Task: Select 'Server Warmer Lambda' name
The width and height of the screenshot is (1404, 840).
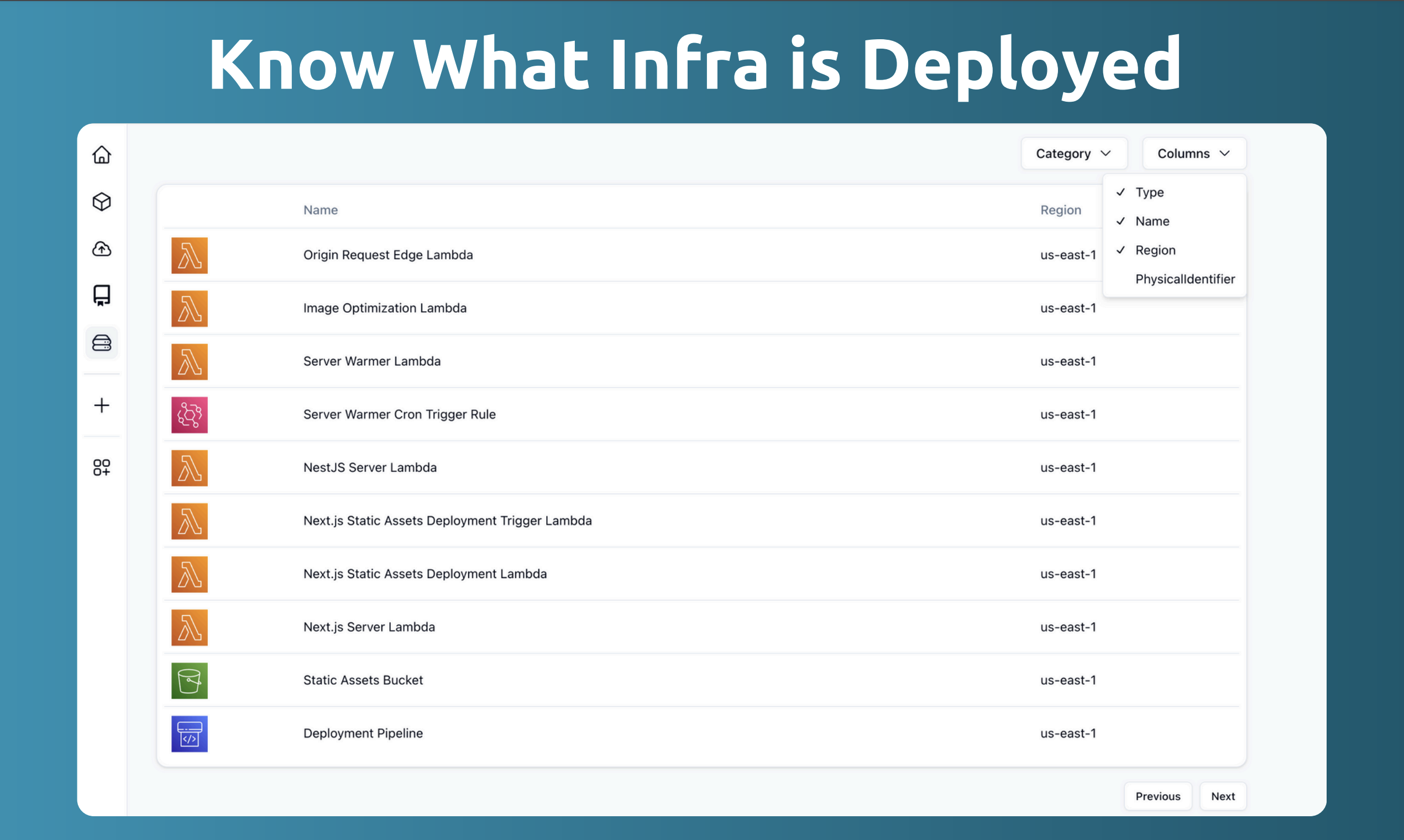Action: (372, 362)
